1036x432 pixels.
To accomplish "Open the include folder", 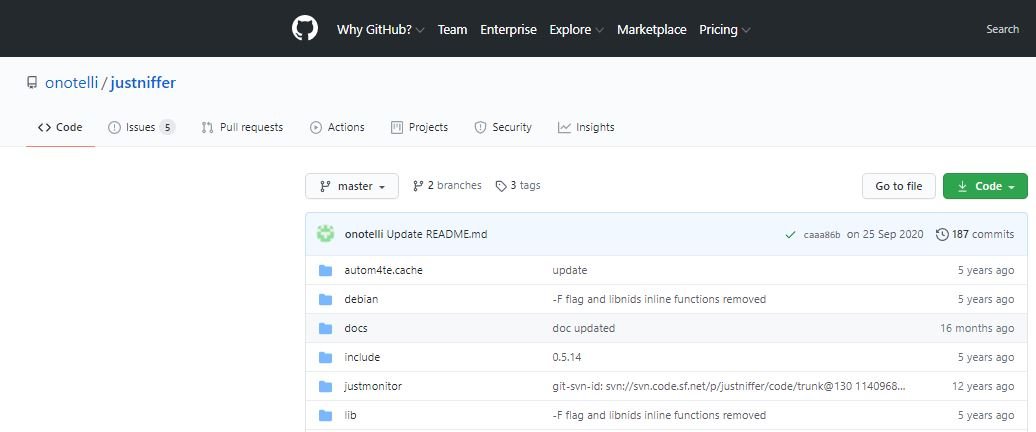I will [x=362, y=357].
